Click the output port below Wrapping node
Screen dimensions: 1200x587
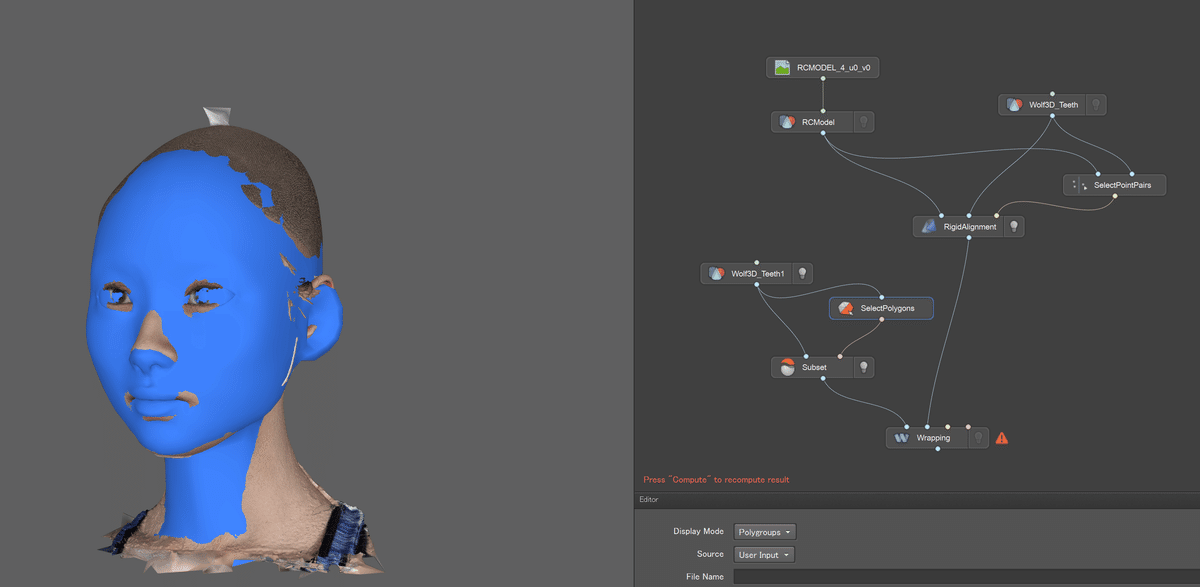coord(937,449)
